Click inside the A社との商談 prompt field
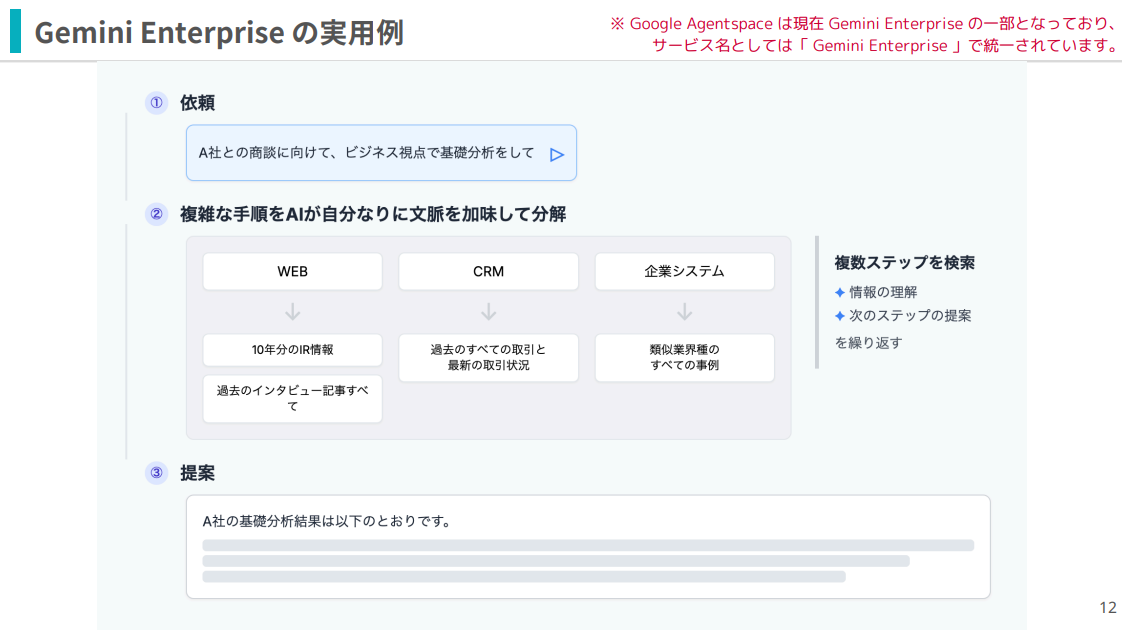The height and width of the screenshot is (630, 1122). coord(360,154)
